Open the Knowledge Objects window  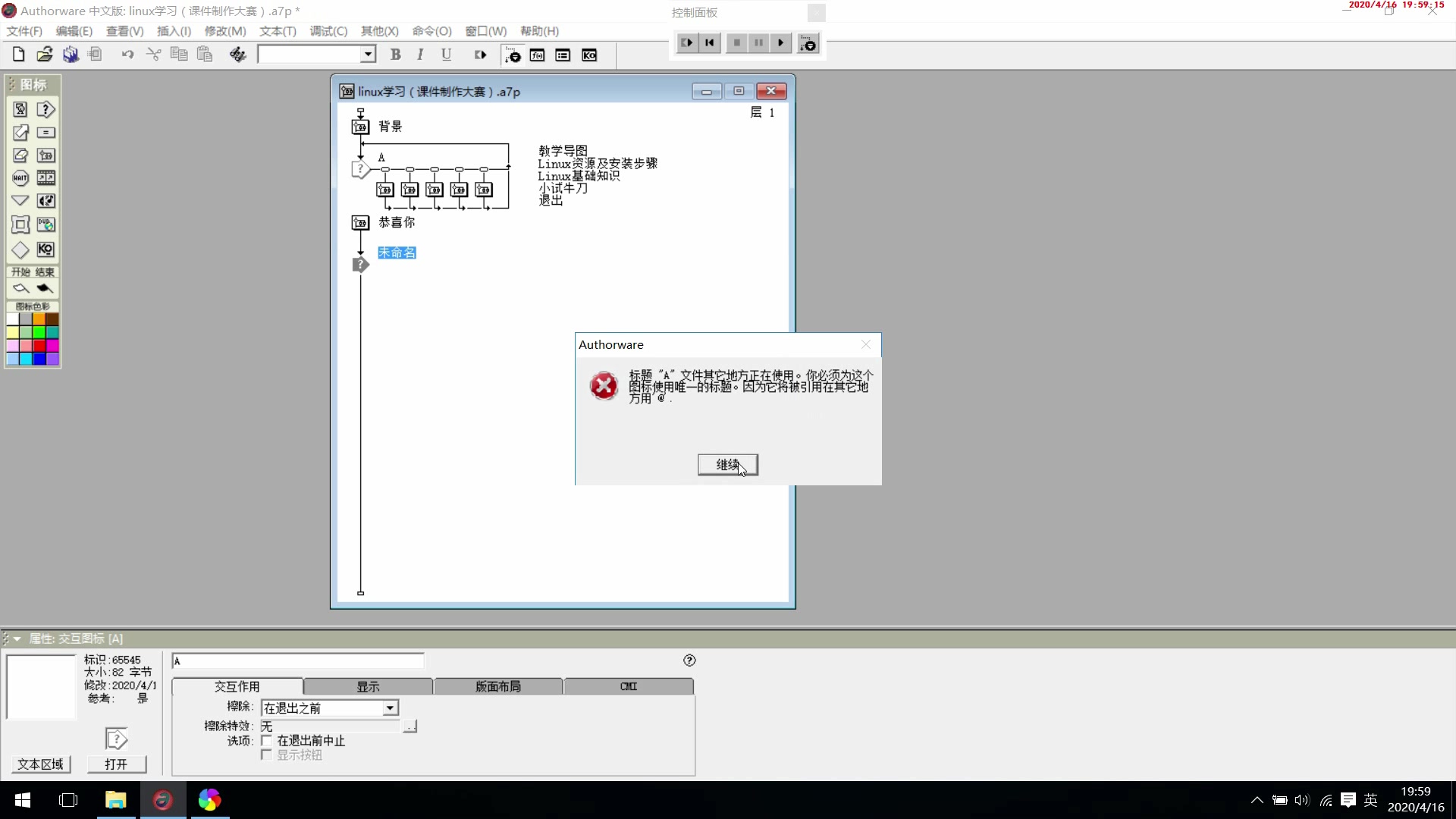(589, 55)
